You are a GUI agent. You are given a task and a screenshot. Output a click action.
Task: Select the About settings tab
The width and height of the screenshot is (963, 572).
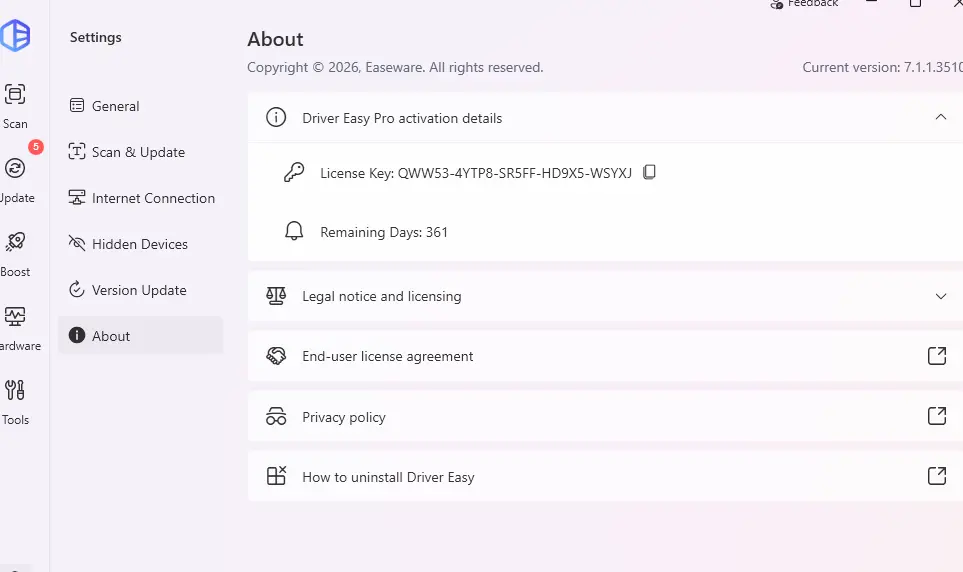point(140,335)
